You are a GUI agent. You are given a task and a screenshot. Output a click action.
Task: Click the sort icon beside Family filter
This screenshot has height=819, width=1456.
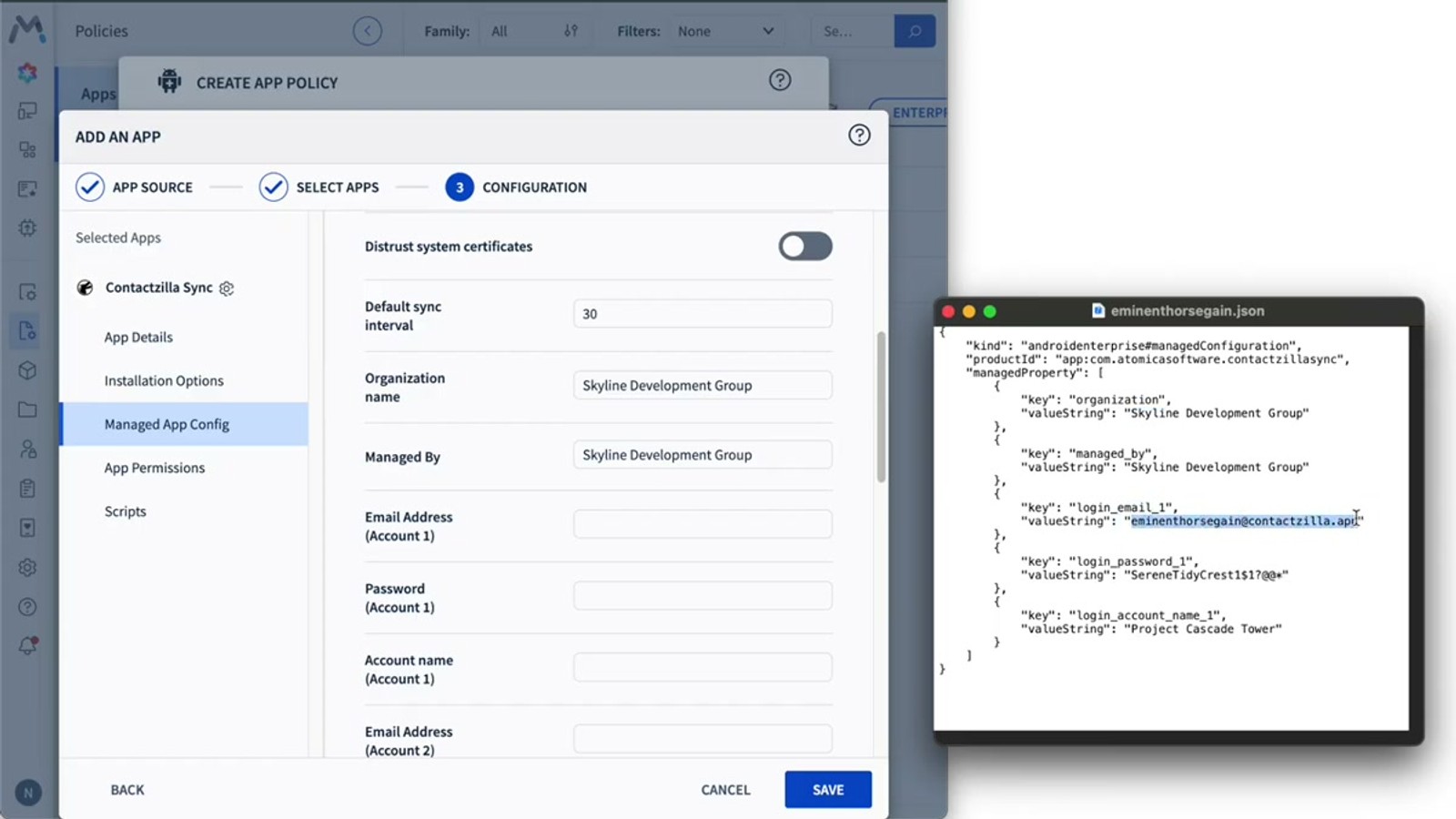571,31
